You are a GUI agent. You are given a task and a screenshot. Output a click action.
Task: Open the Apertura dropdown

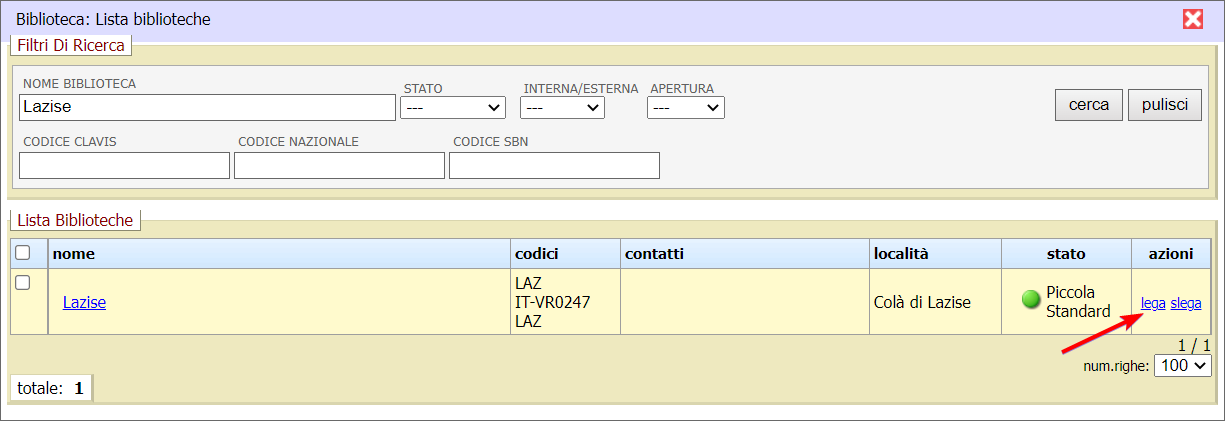point(685,107)
